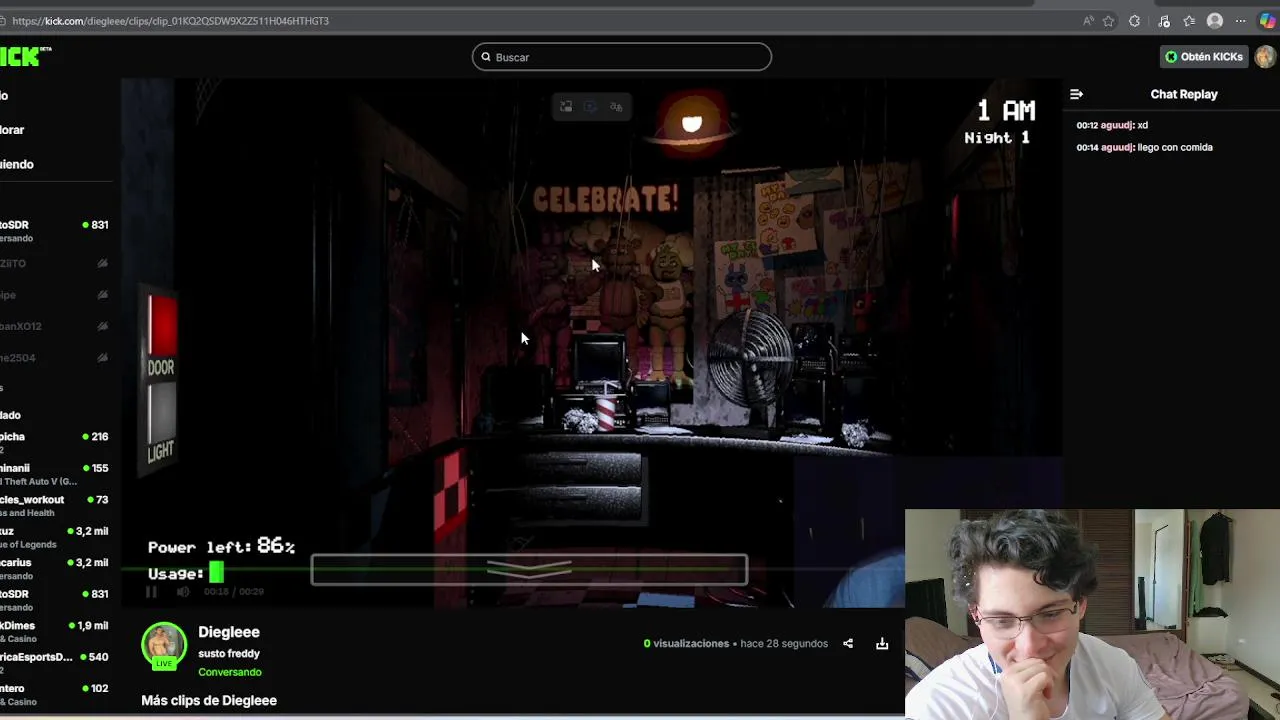Open sidebar channel with 155 viewers

pyautogui.click(x=55, y=474)
